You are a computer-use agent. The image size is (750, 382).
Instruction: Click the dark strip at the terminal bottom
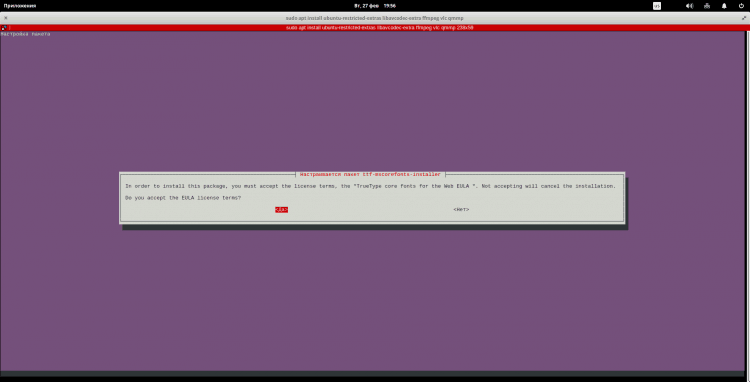(375, 373)
